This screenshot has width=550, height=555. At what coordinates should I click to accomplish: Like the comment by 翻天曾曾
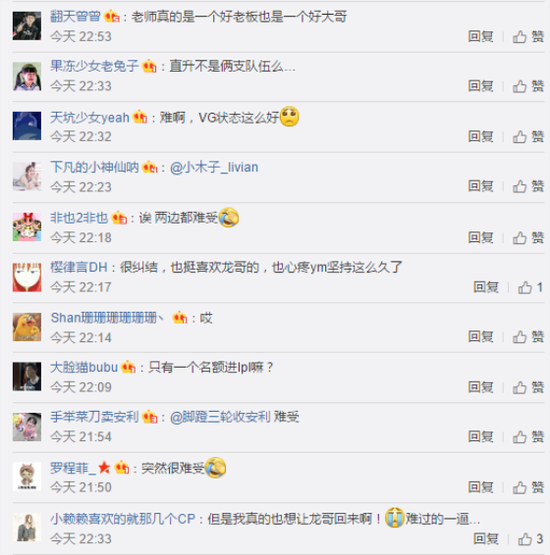pos(528,36)
